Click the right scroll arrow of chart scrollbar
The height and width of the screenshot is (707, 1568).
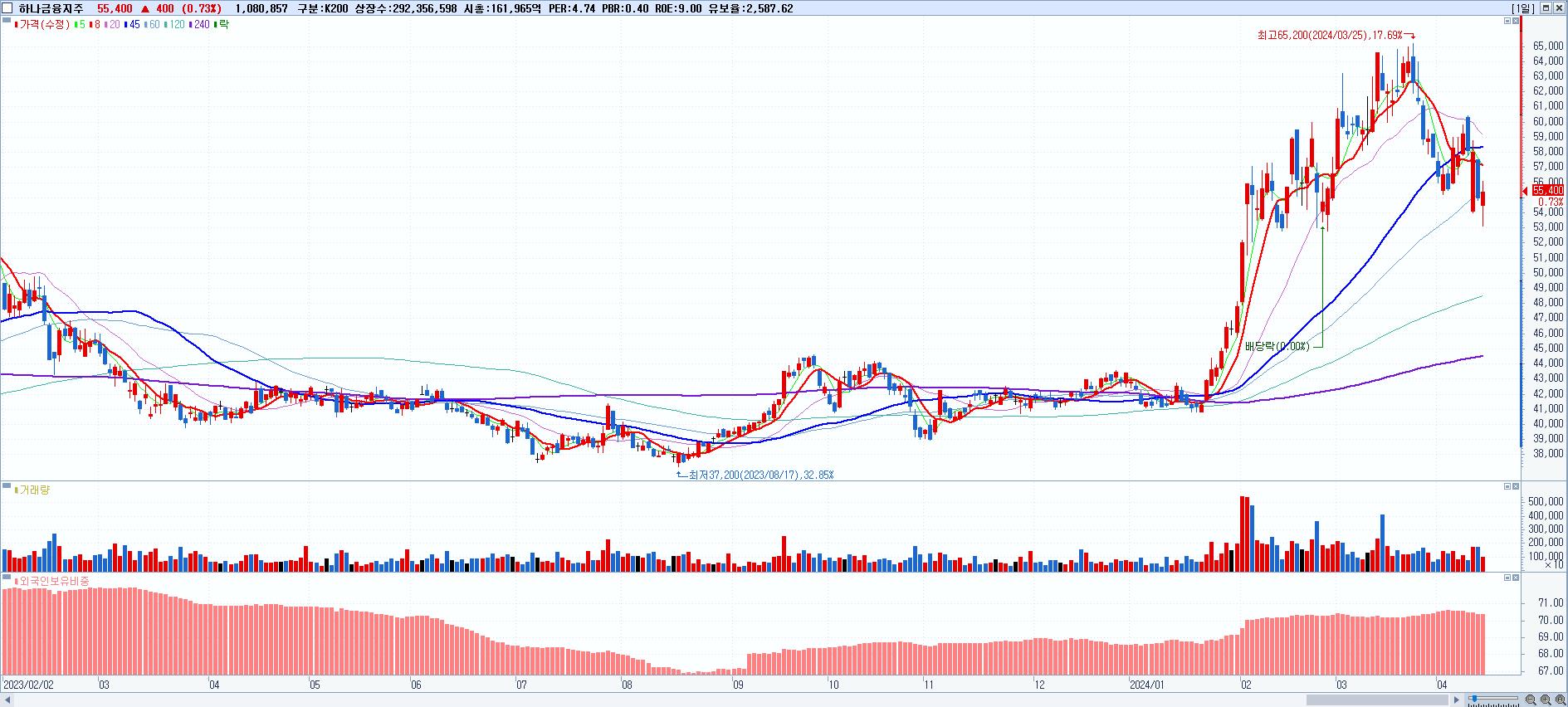coord(1457,700)
